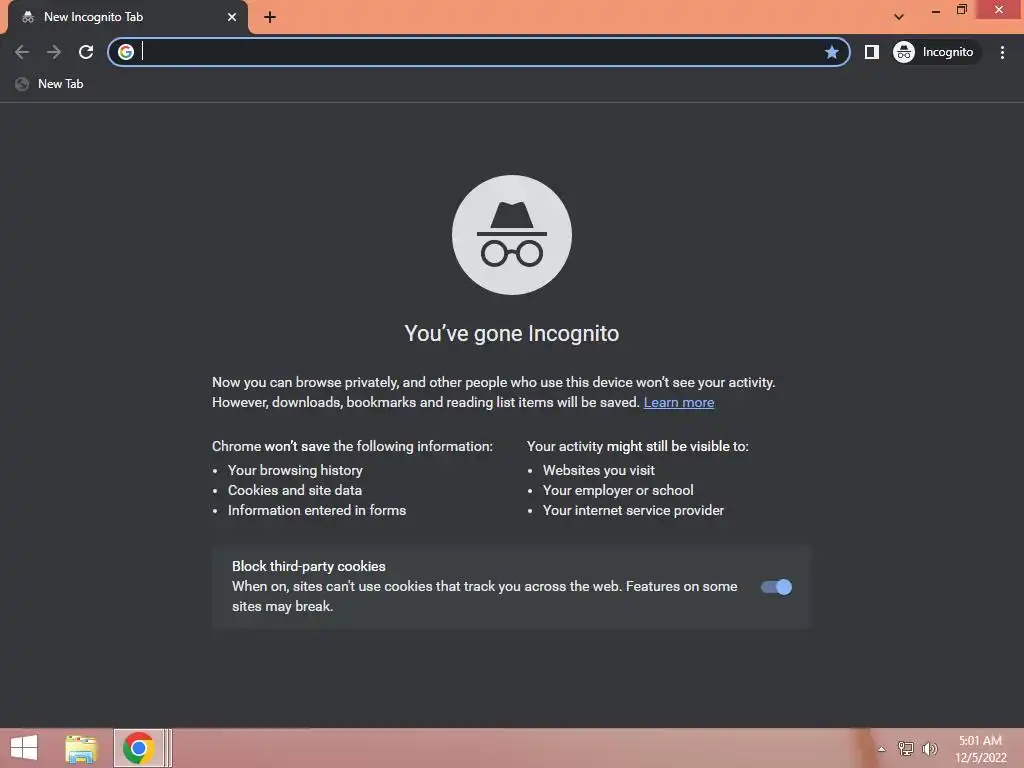Open Chrome's three-dot menu

coord(1002,52)
